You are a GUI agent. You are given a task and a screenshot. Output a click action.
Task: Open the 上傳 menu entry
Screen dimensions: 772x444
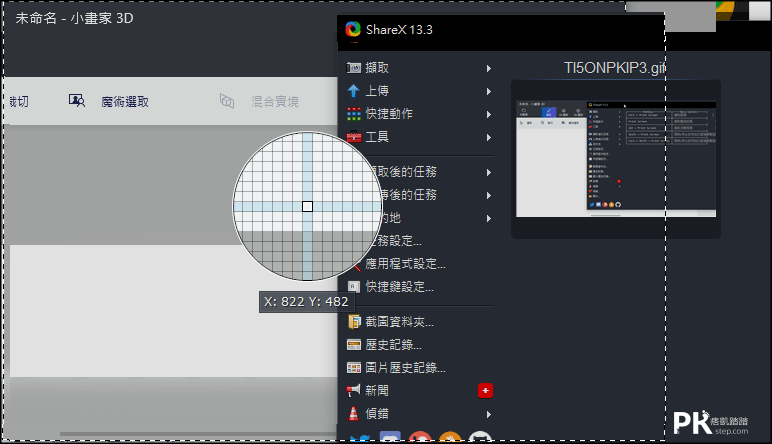pos(377,91)
